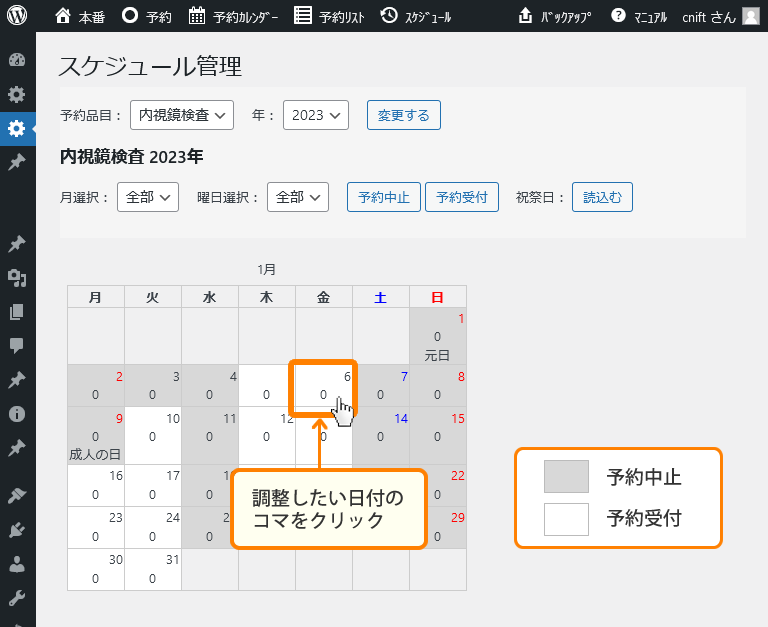Click the highlighted blue gear sidebar icon
Image resolution: width=768 pixels, height=627 pixels.
17,129
